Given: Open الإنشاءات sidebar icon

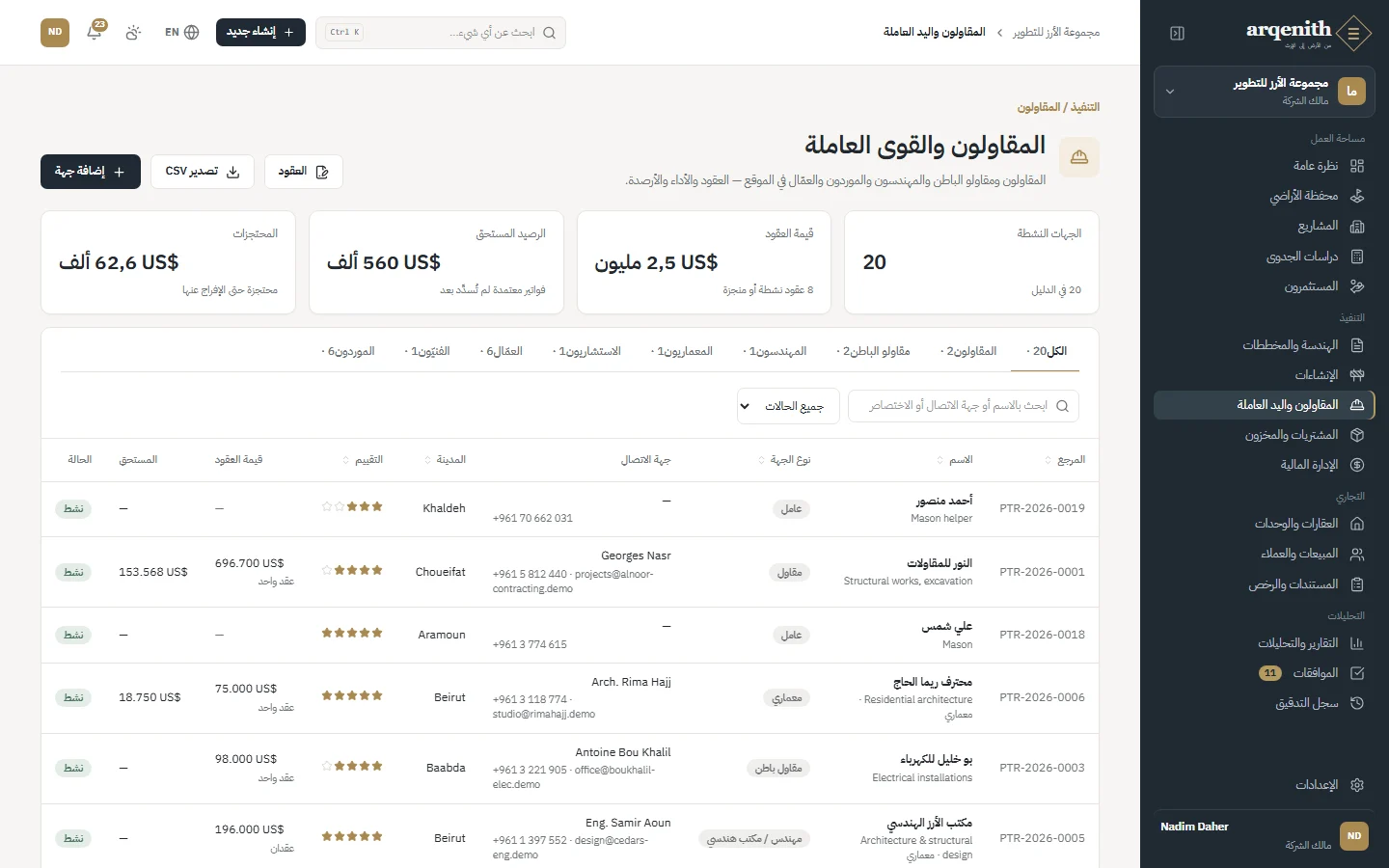Looking at the screenshot, I should 1357,375.
